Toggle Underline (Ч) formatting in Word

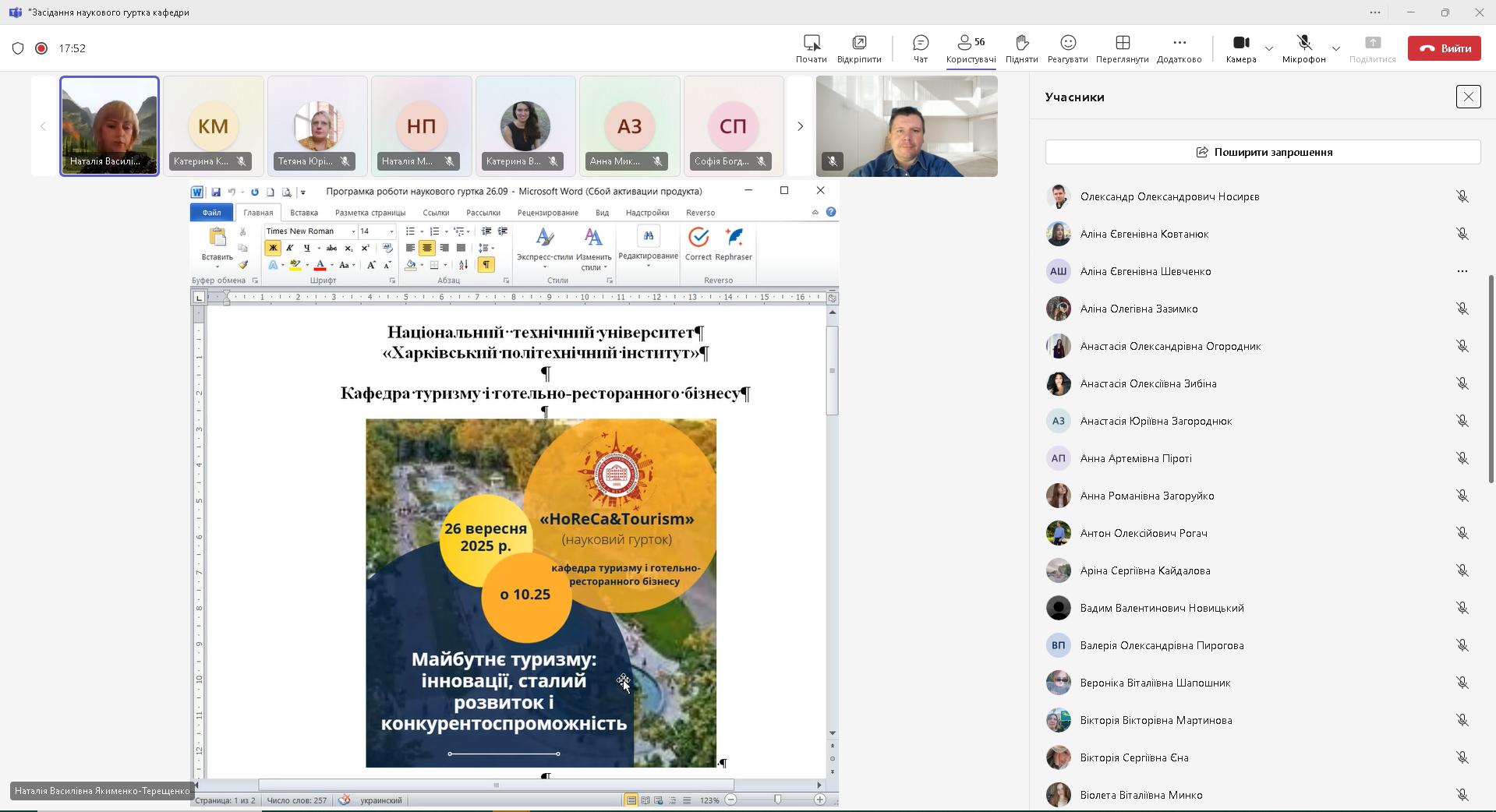click(x=307, y=248)
